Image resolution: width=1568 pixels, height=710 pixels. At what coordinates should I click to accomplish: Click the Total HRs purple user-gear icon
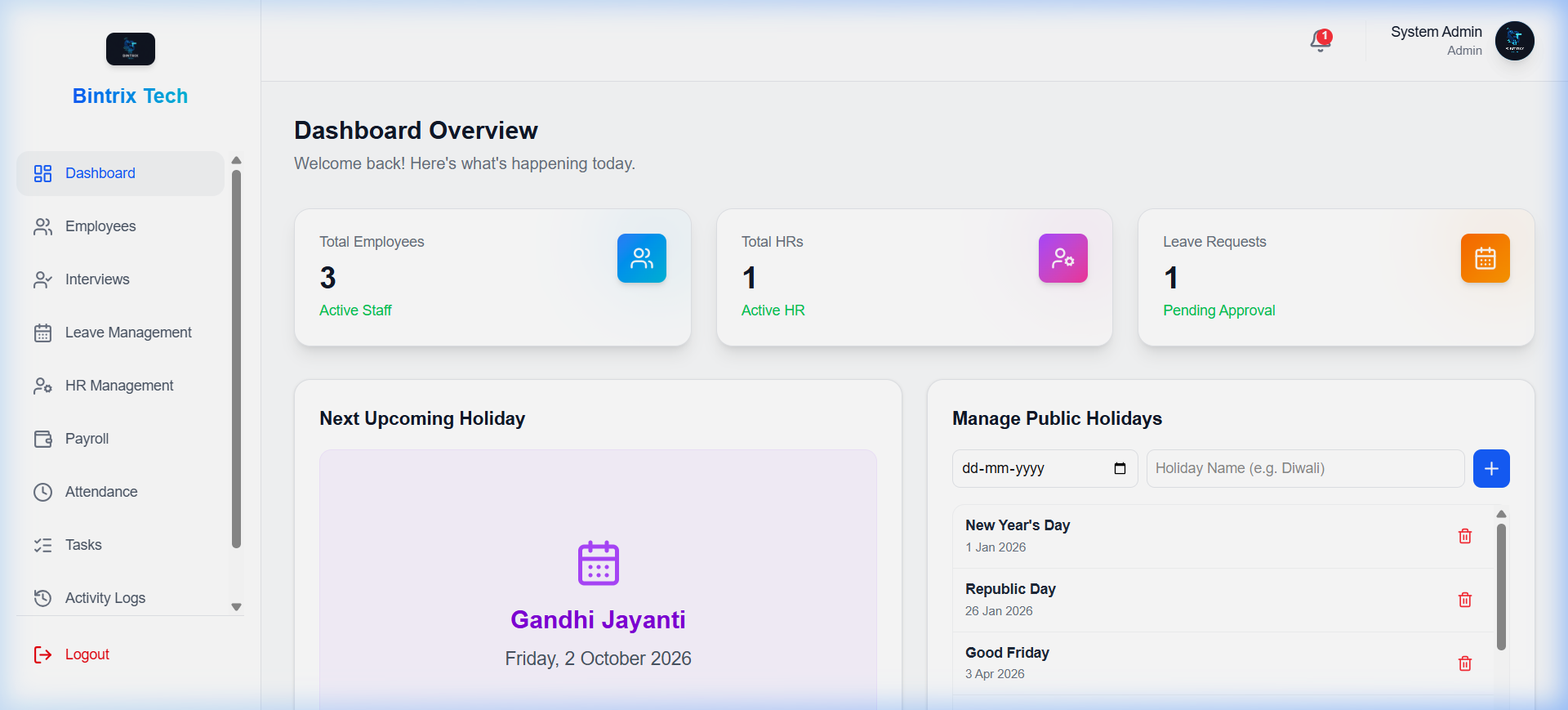click(1062, 258)
